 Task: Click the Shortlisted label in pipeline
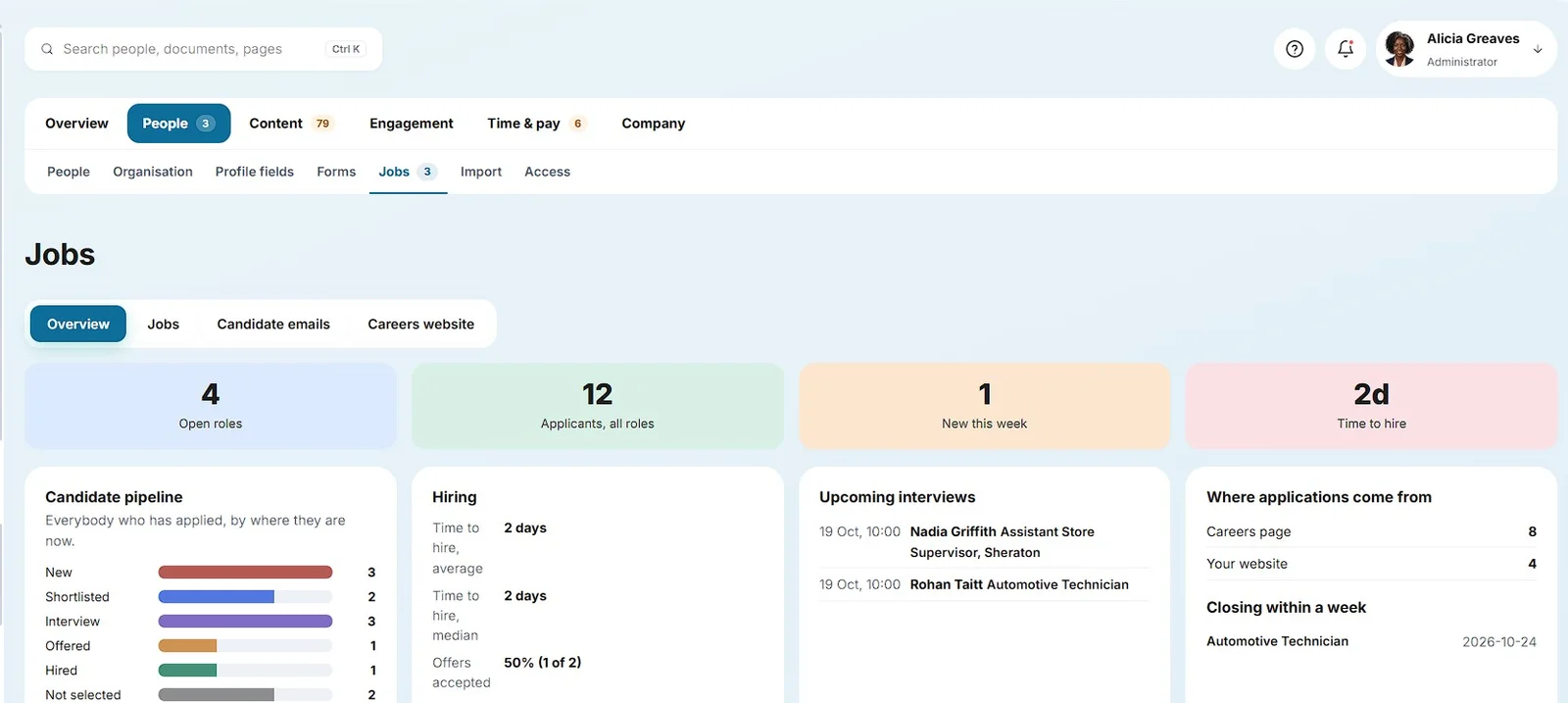[x=77, y=597]
